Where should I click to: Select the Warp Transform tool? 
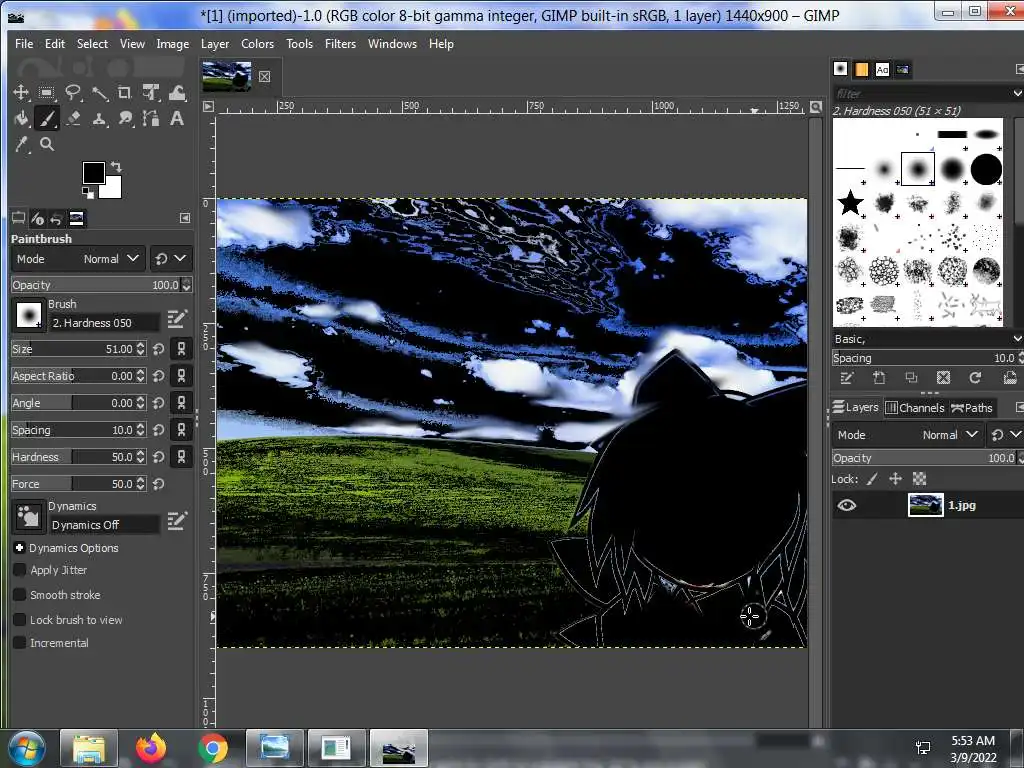177,92
